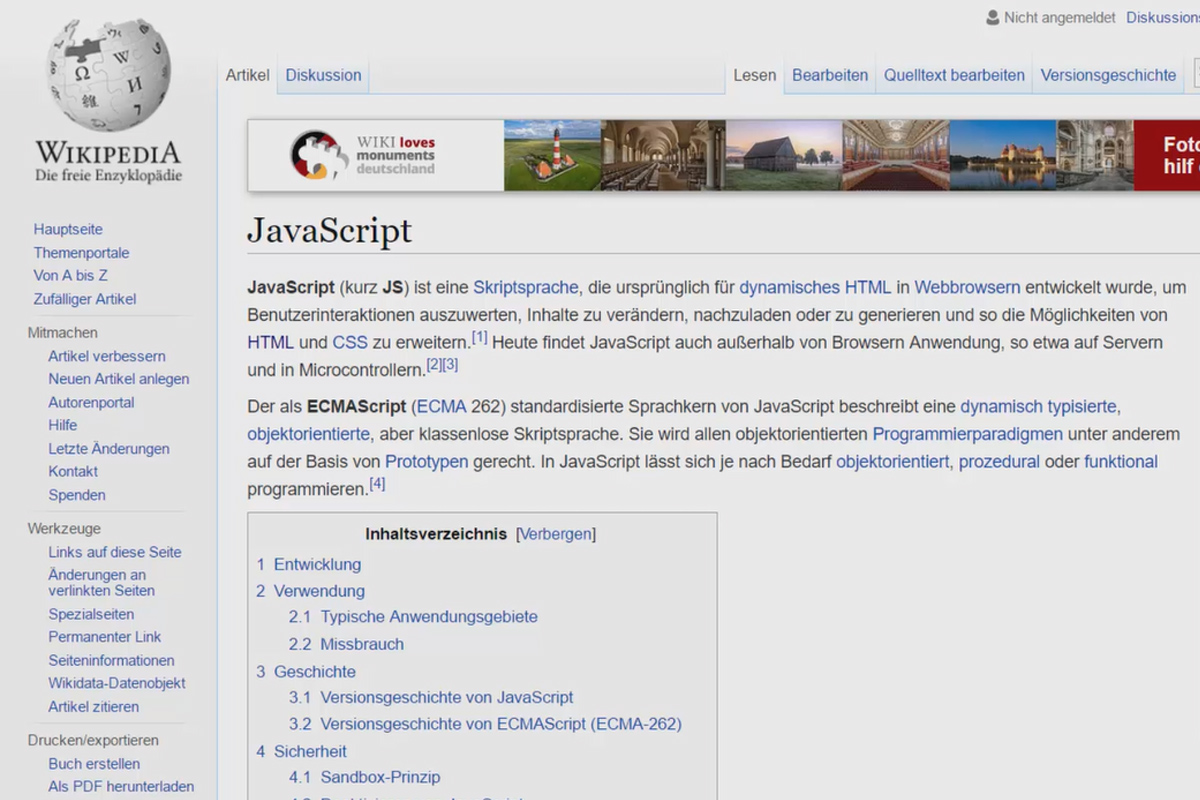Jump to section 2 Verwendung
Screen dimensions: 1200x800
(x=310, y=591)
